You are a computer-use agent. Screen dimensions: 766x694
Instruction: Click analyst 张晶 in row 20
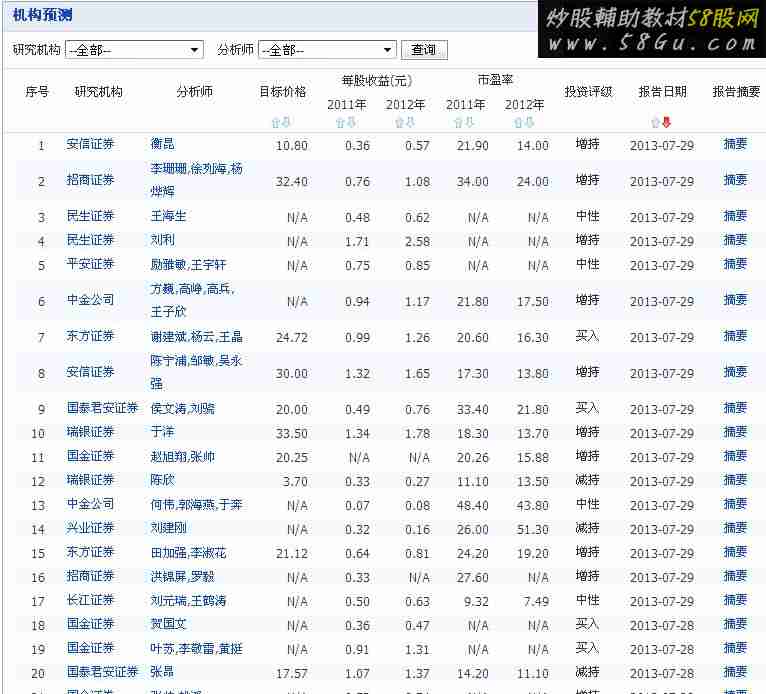point(163,672)
